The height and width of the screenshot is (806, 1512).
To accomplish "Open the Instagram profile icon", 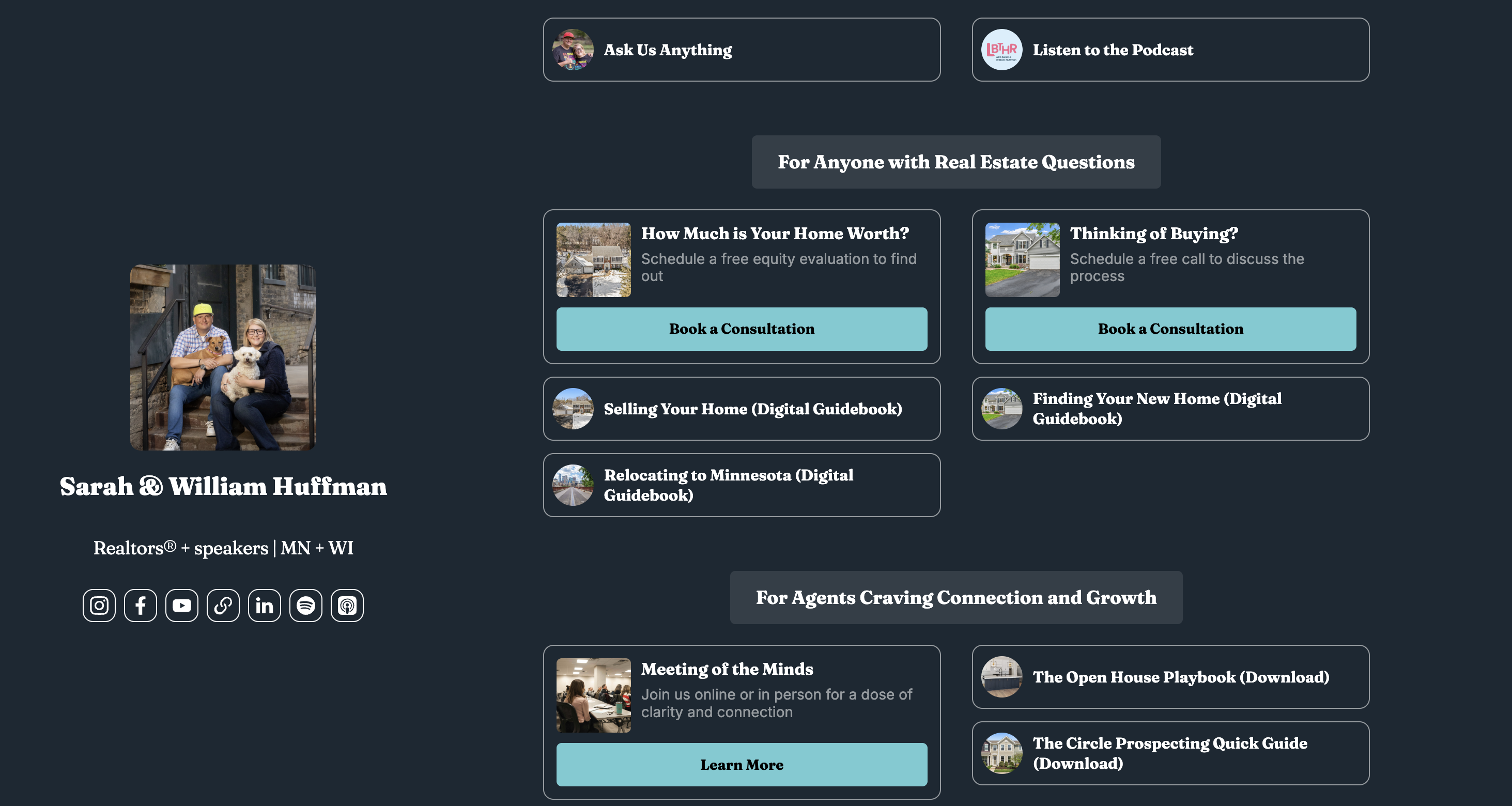I will (99, 605).
